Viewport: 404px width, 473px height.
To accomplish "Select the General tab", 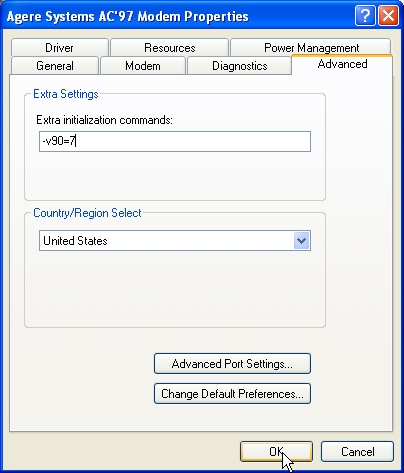I will 55,66.
